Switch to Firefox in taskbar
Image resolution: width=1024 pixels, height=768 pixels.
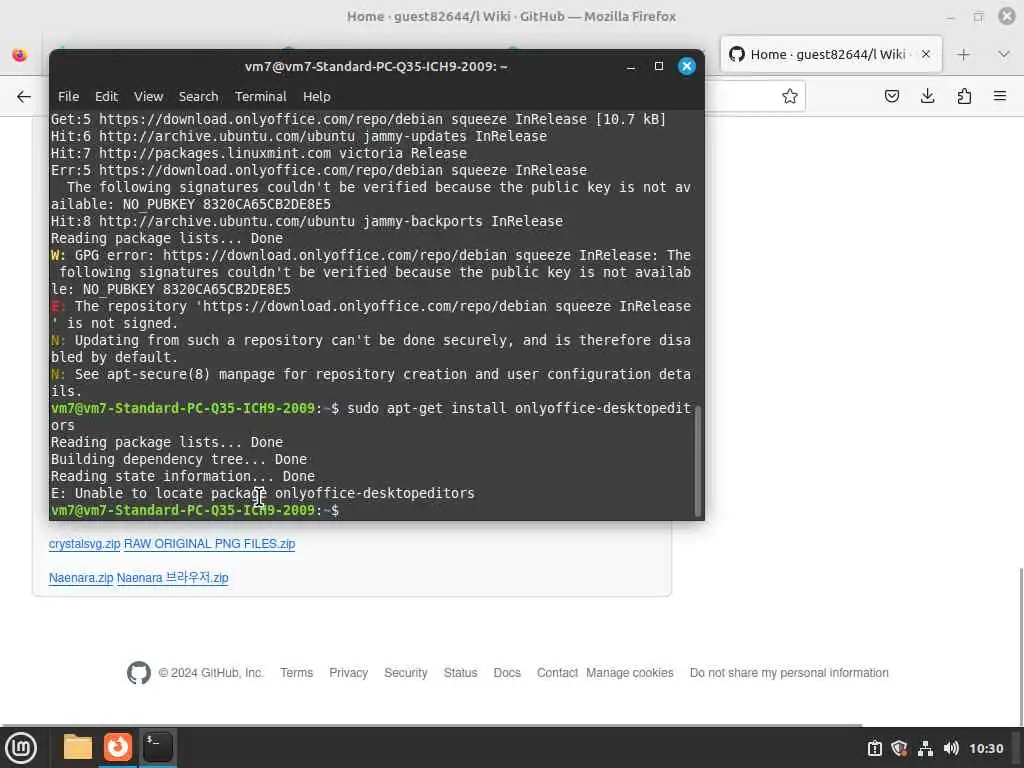118,747
